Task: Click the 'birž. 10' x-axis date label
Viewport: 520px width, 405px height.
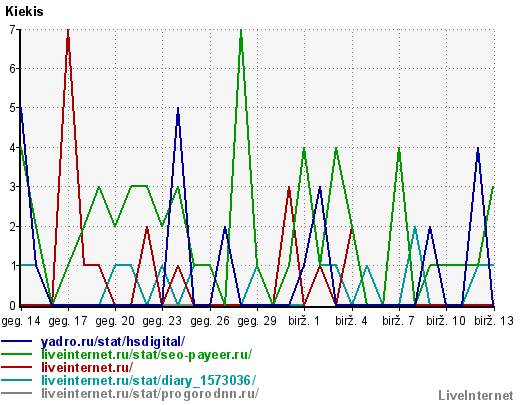Action: (446, 321)
